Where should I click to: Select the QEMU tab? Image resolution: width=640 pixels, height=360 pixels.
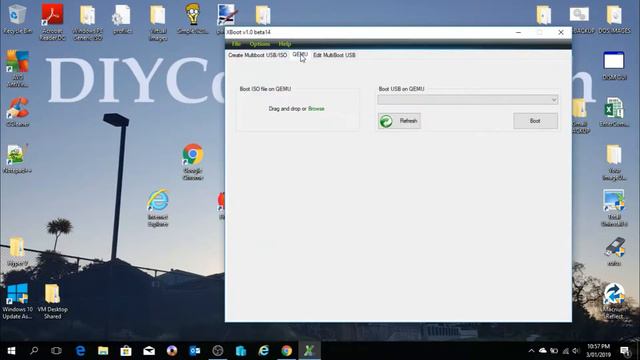coord(300,55)
